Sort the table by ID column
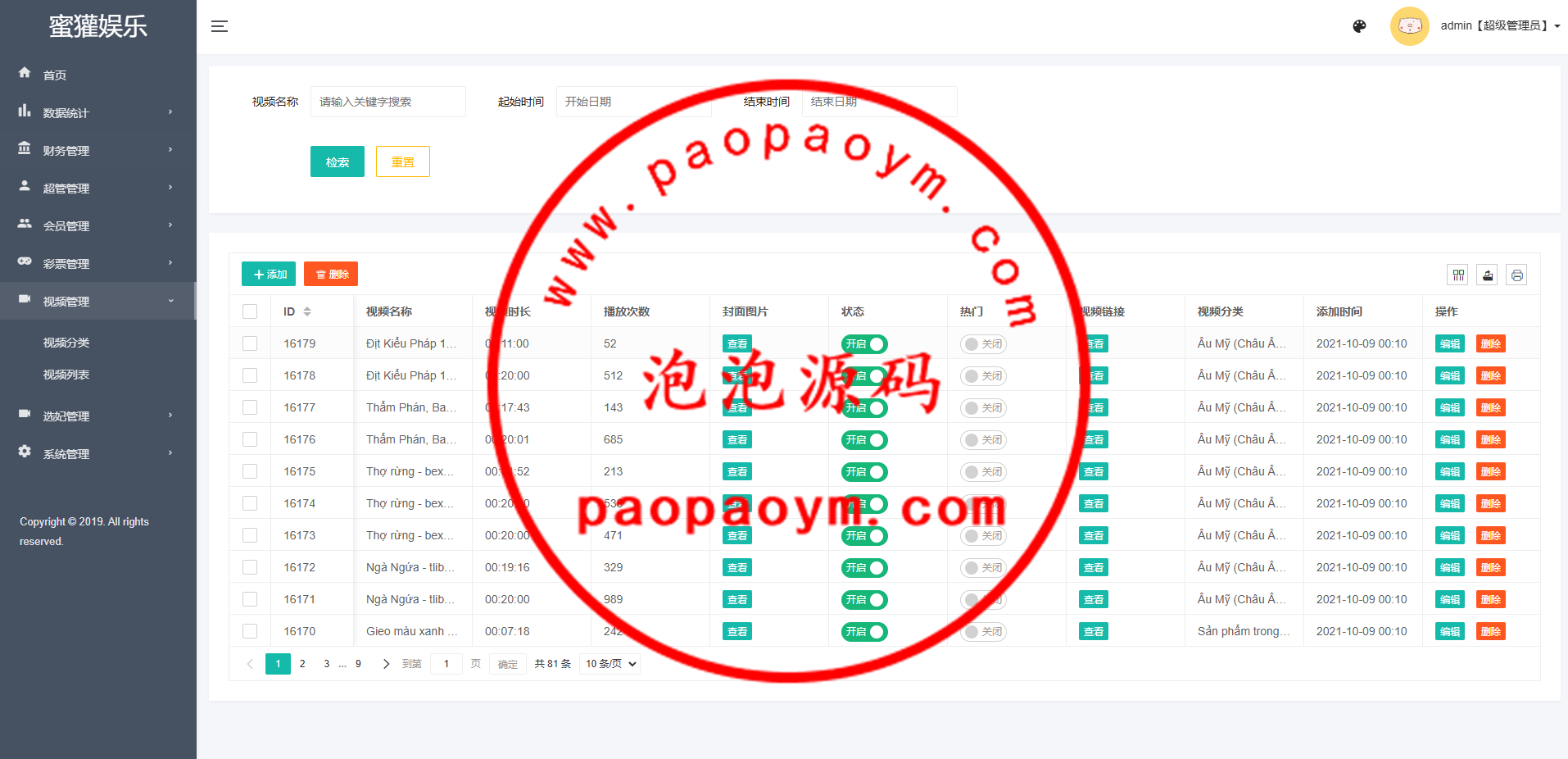1568x759 pixels. (307, 311)
